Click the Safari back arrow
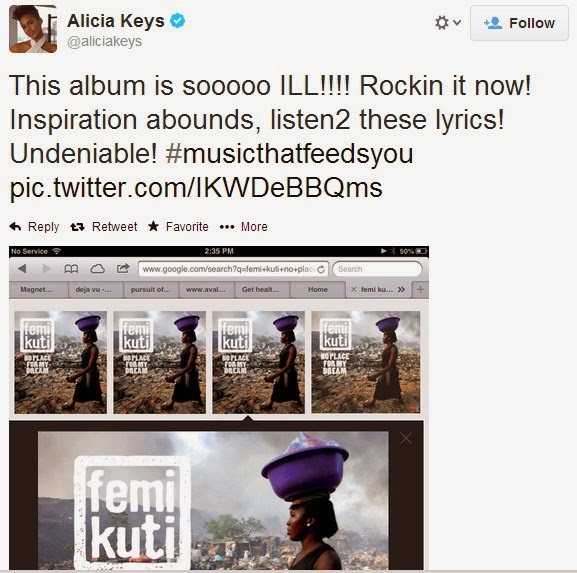 [x=22, y=269]
